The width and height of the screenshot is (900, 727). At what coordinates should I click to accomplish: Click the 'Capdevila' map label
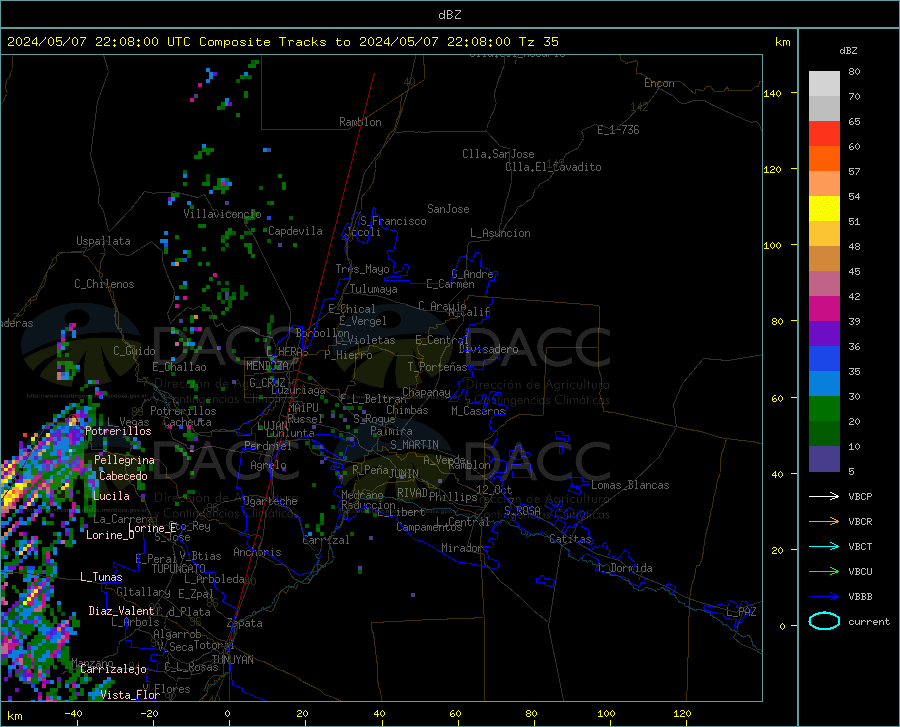(x=295, y=231)
